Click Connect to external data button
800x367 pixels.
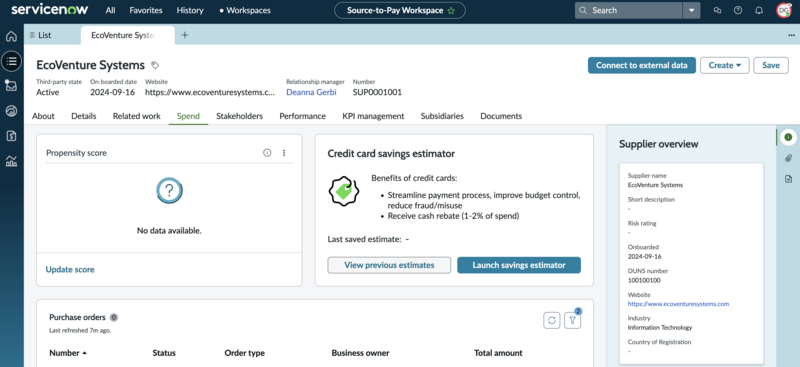[642, 65]
